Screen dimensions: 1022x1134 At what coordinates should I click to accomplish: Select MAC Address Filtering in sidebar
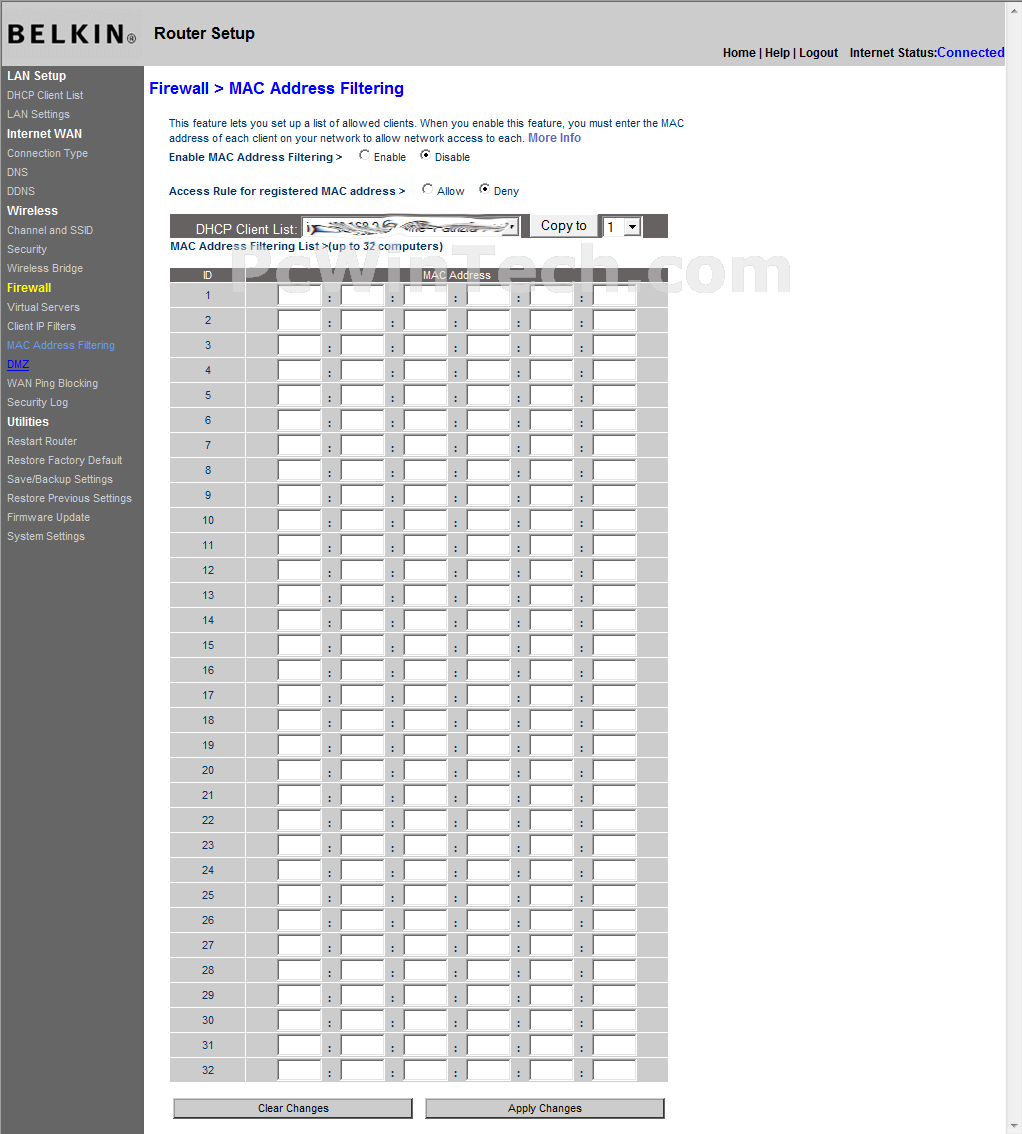61,345
